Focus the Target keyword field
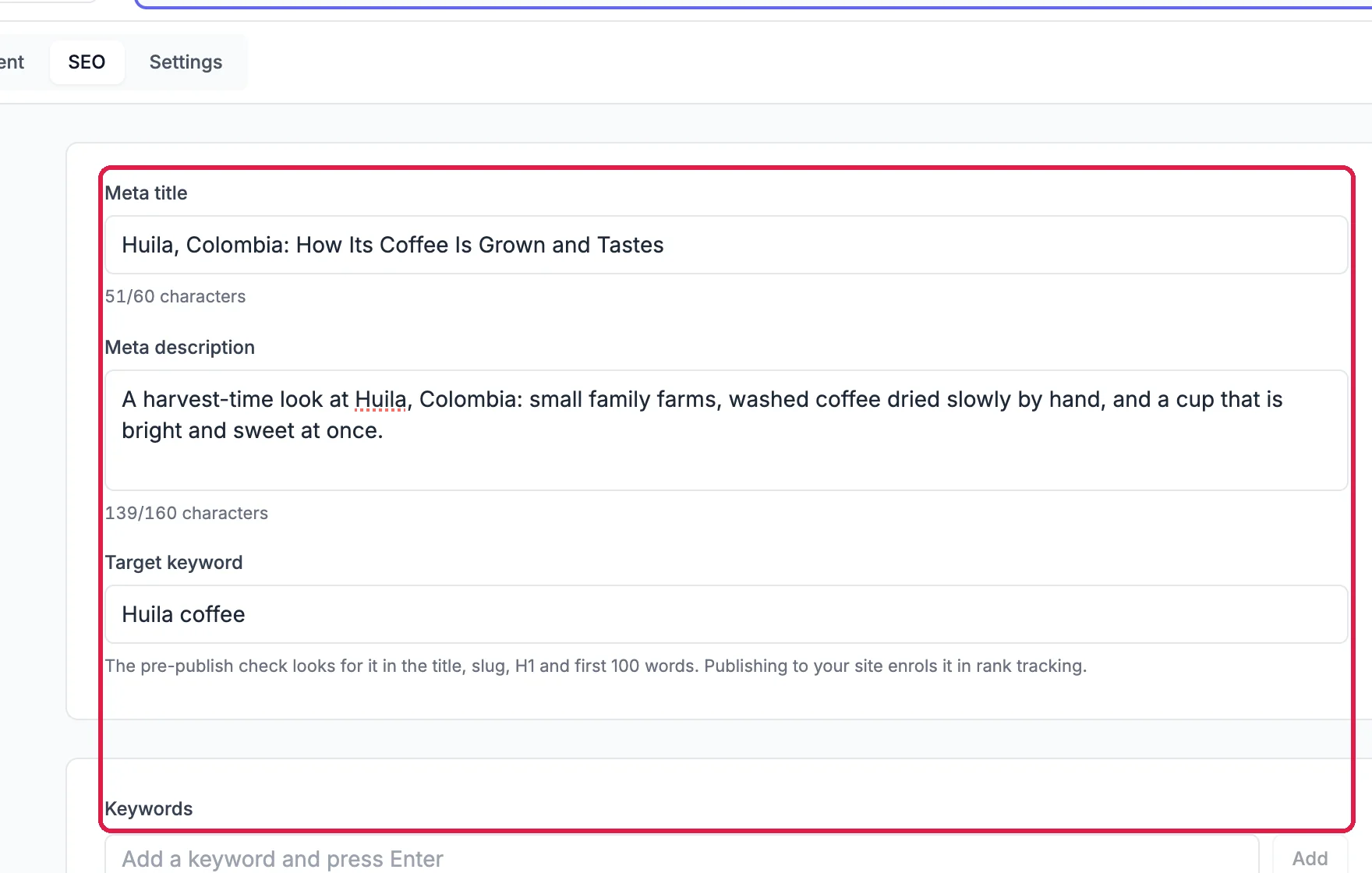Viewport: 1372px width, 873px height. click(x=727, y=614)
